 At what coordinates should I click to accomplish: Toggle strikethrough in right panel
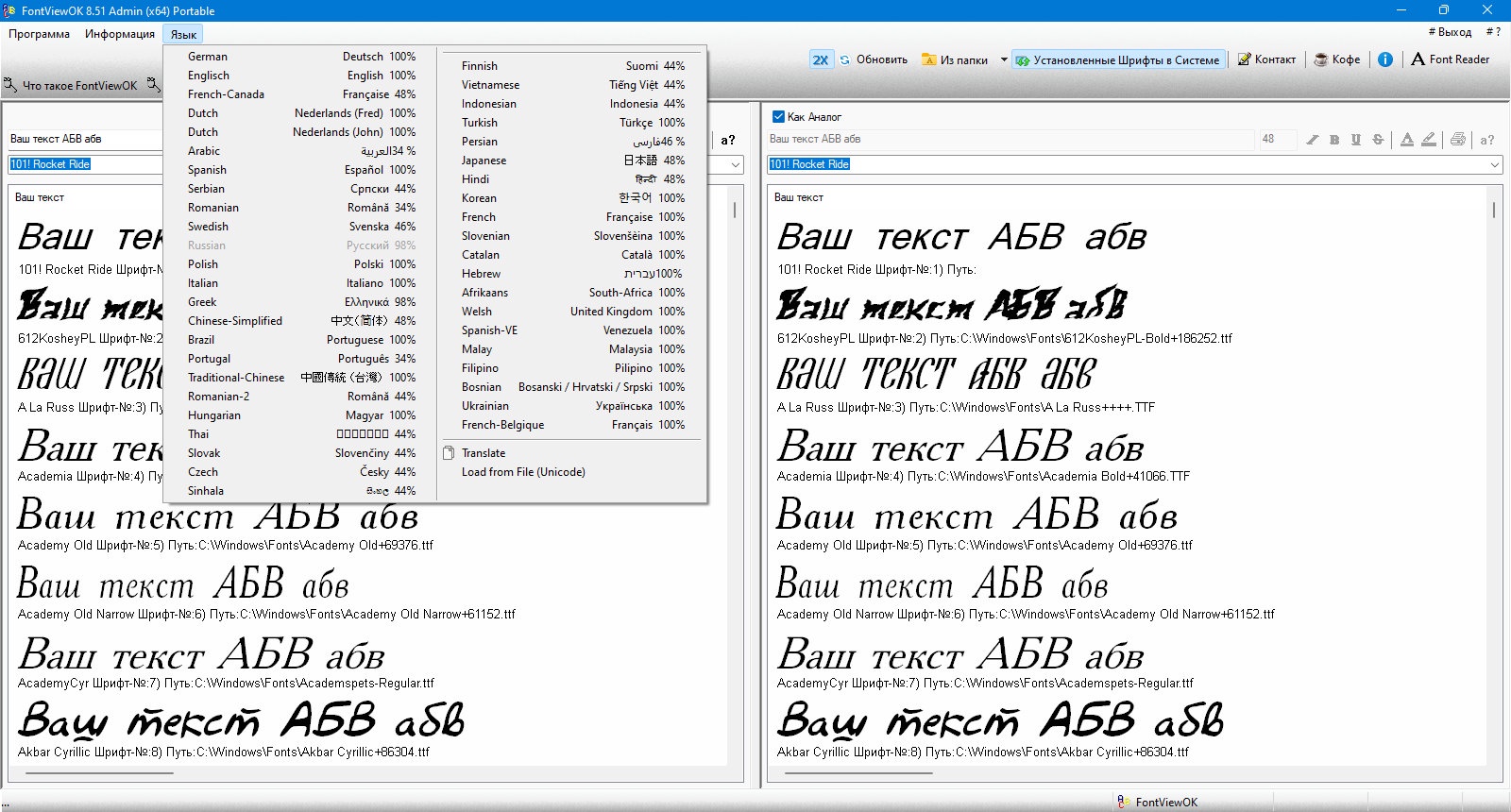coord(1378,140)
